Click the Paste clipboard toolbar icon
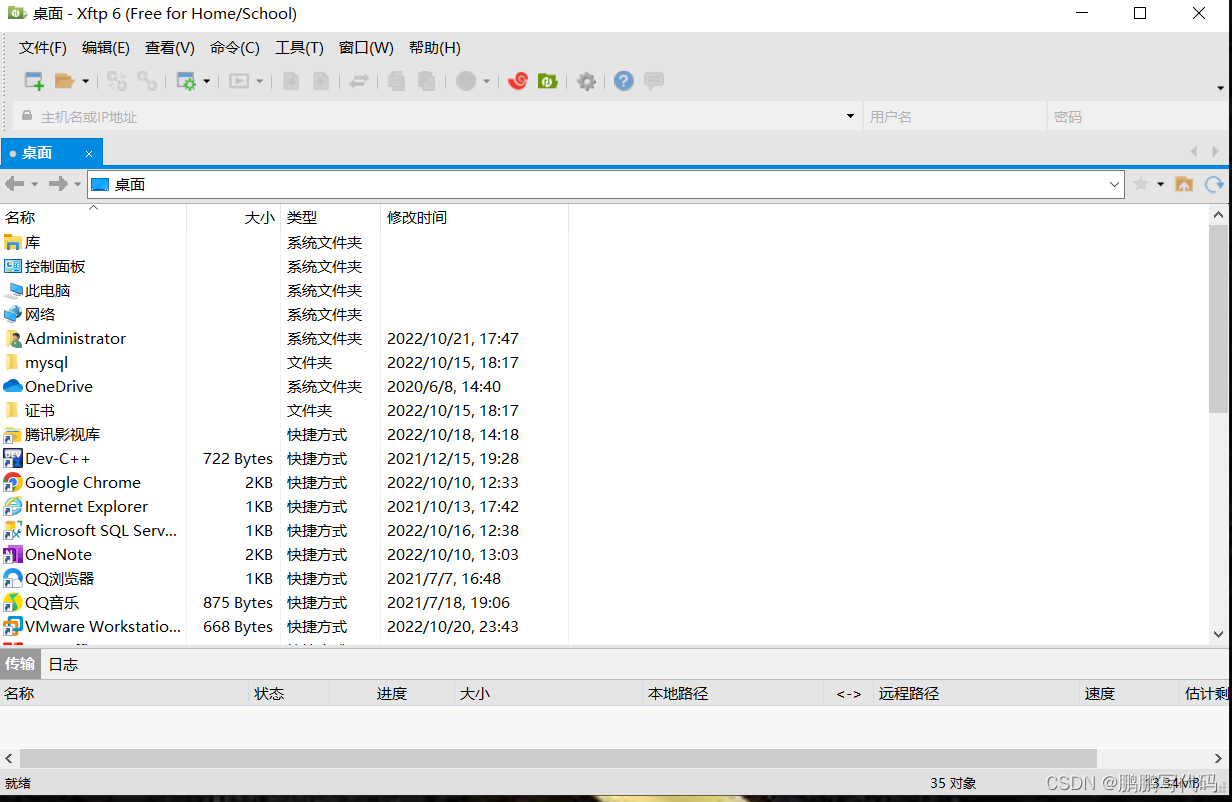The height and width of the screenshot is (802, 1232). [x=427, y=81]
